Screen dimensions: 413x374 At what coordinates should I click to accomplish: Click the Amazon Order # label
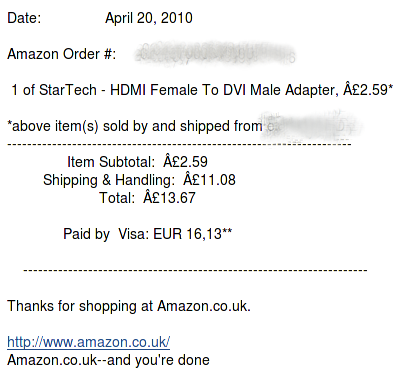(62, 54)
